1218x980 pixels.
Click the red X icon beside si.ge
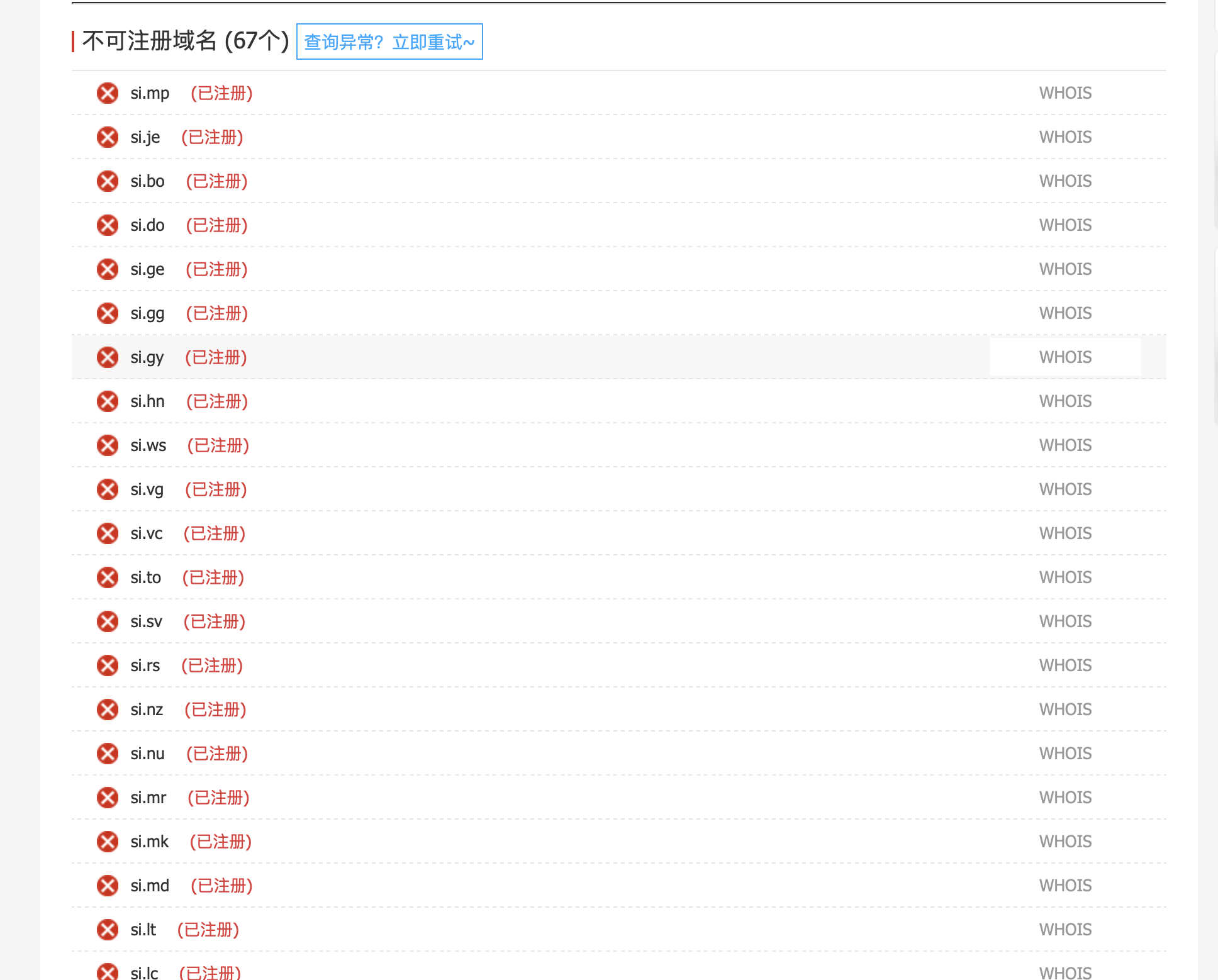coord(108,269)
